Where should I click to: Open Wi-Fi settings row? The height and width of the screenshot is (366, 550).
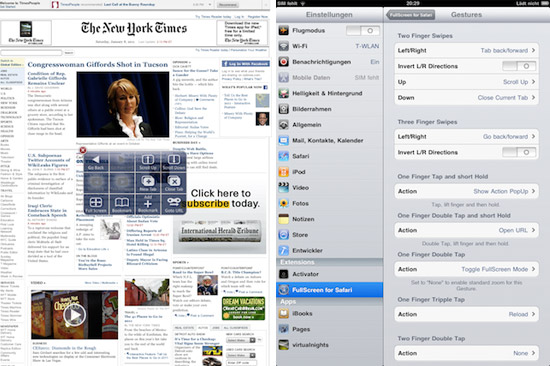(x=329, y=46)
